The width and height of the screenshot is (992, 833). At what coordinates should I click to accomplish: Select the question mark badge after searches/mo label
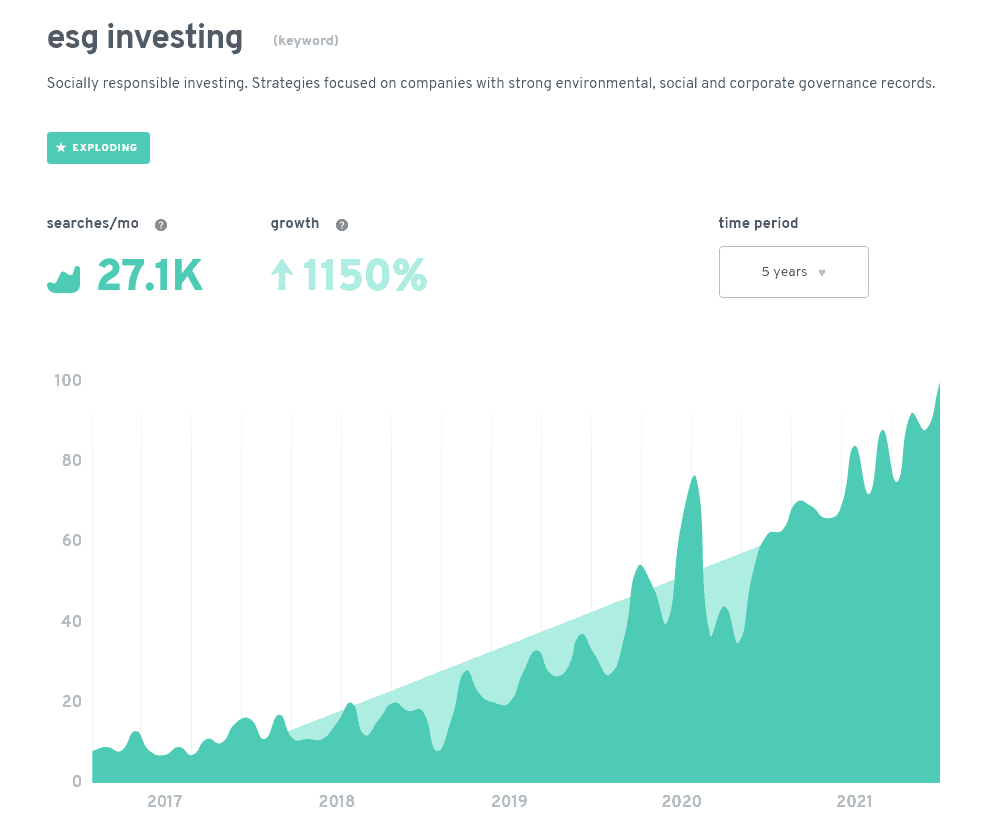[161, 224]
